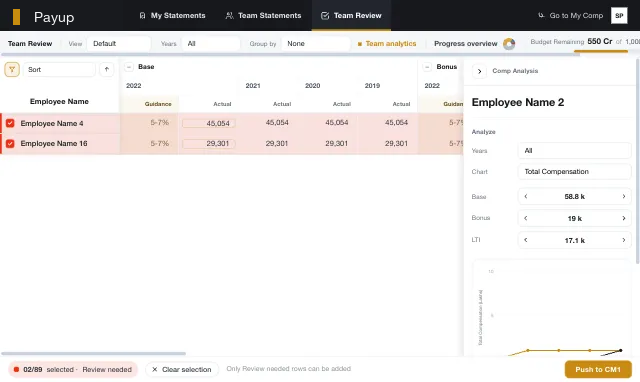Click the 5-7% Base guidance for Employee Name 16
Screen dimensions: 640x382
(x=160, y=143)
